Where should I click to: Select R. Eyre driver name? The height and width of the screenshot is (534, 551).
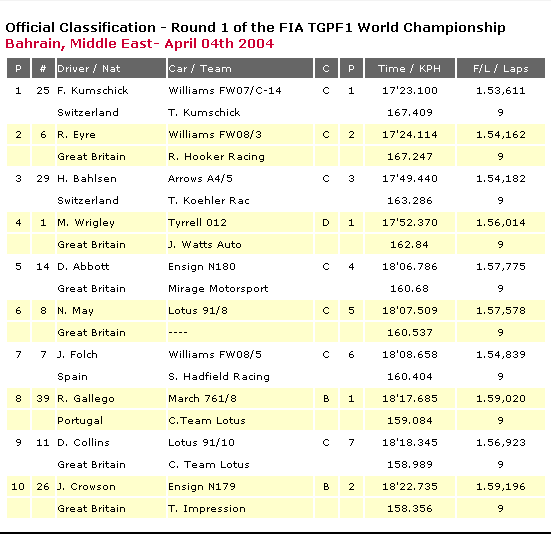(x=76, y=135)
